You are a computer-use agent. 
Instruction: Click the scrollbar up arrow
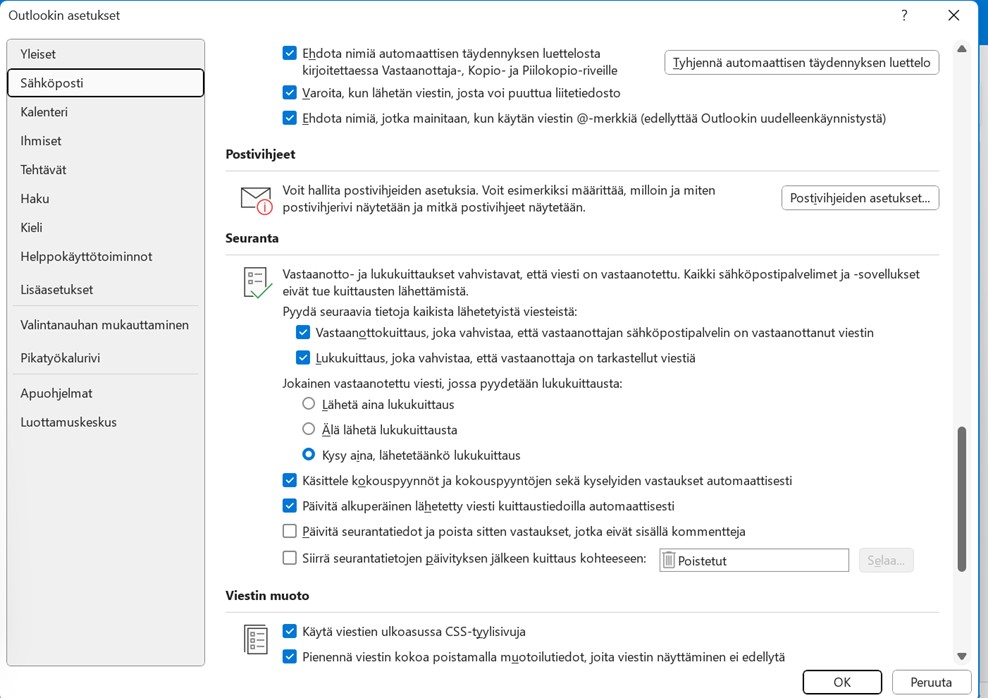[x=962, y=49]
